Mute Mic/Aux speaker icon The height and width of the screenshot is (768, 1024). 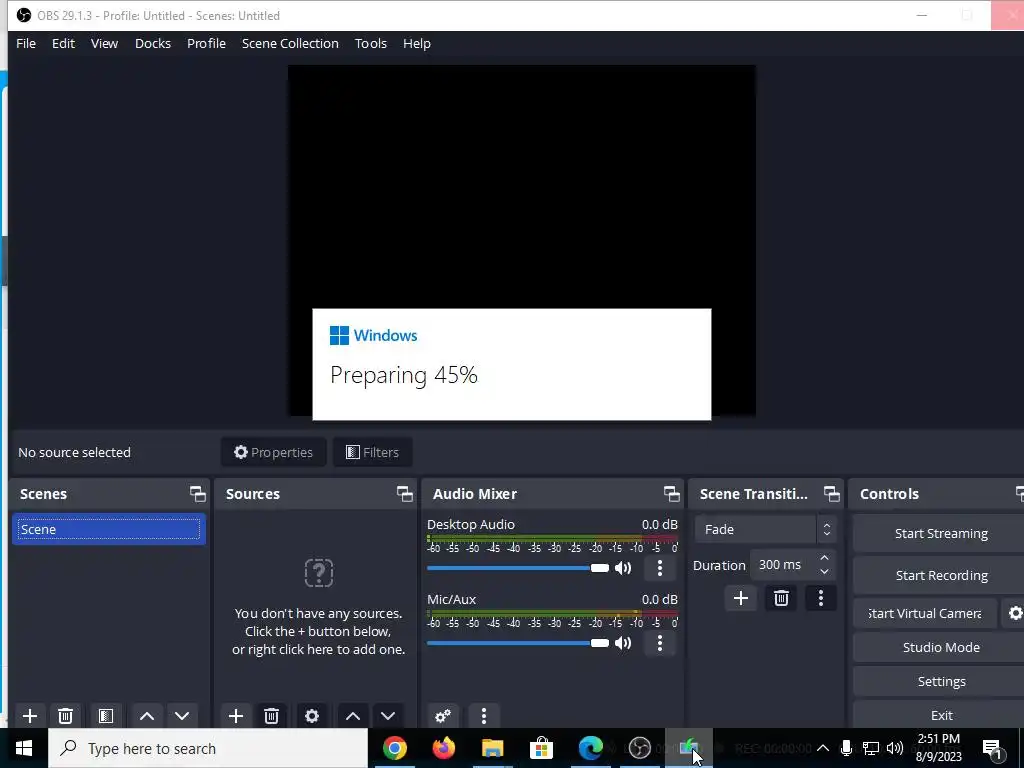[624, 643]
